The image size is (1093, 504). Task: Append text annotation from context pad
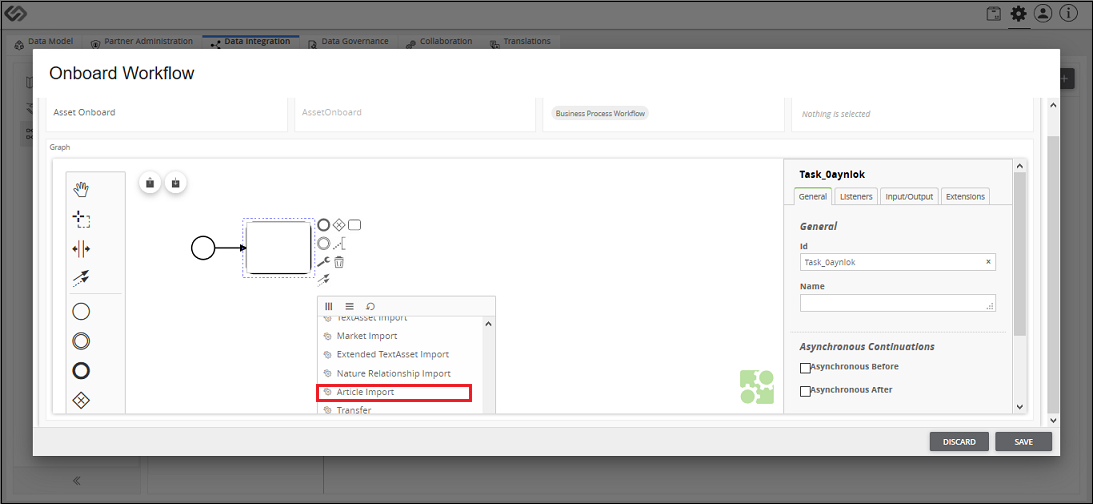339,244
